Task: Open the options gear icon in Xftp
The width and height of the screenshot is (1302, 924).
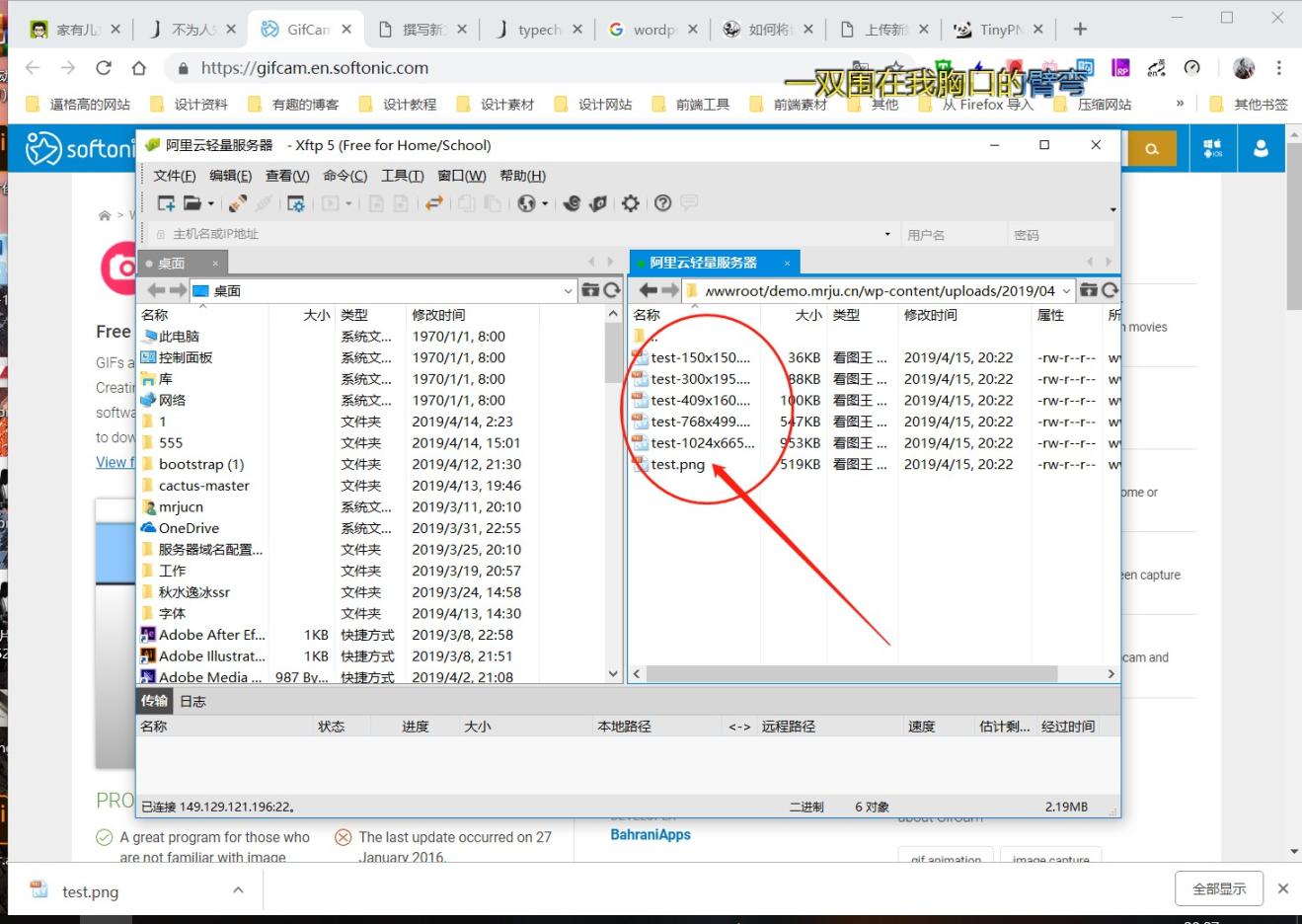Action: click(x=630, y=203)
